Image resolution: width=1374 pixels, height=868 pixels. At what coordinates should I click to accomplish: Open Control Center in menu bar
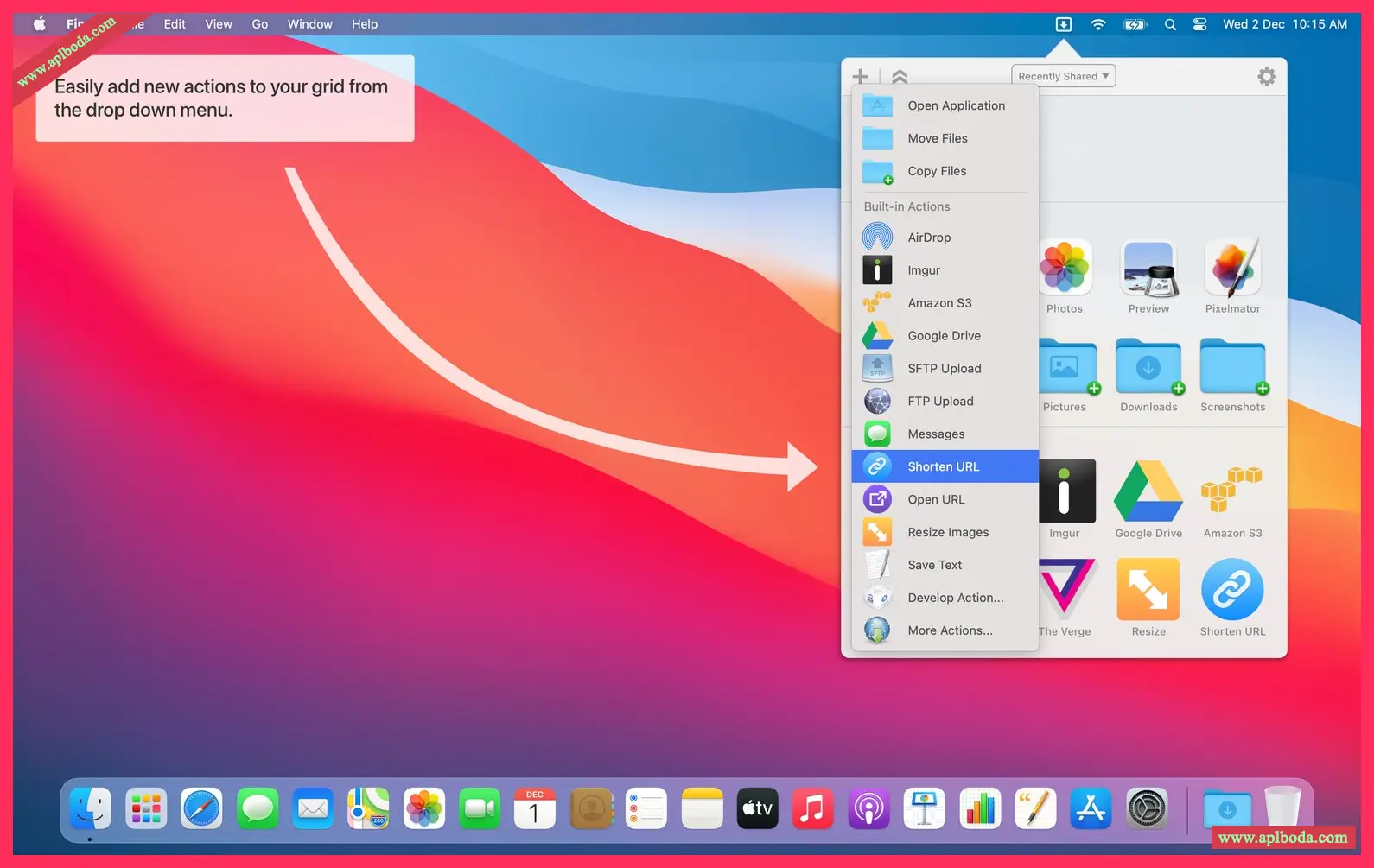pos(1199,24)
